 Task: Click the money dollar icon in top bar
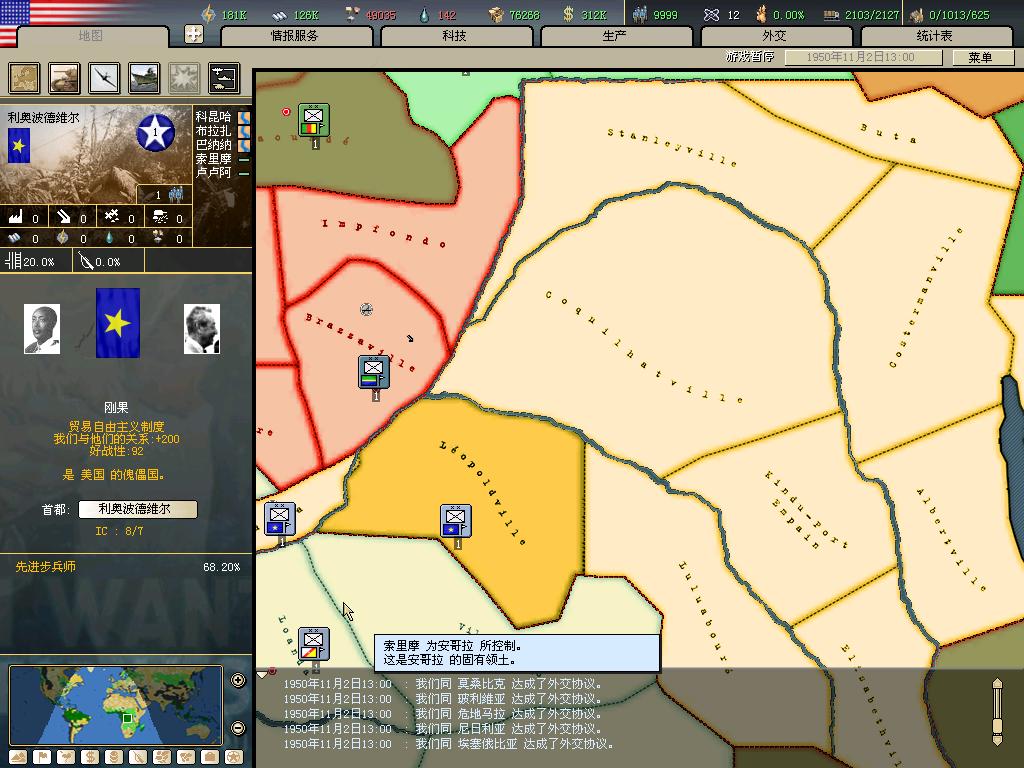(x=568, y=14)
